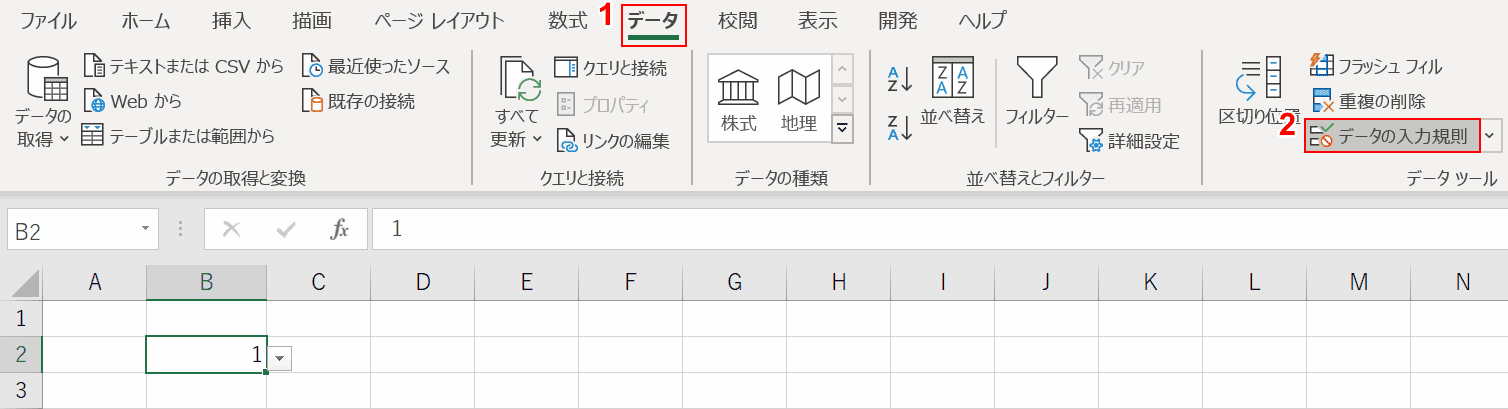Select column G header
This screenshot has height=409, width=1508.
(735, 283)
